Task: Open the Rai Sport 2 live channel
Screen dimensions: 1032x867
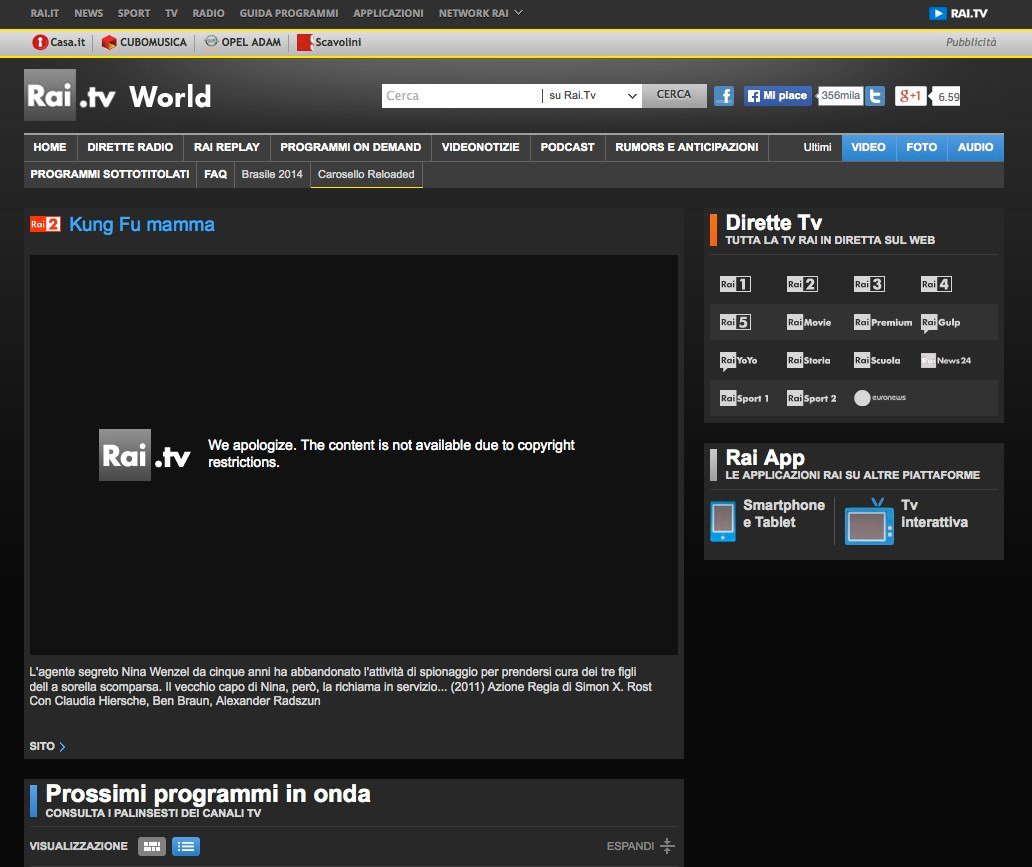Action: click(x=812, y=398)
